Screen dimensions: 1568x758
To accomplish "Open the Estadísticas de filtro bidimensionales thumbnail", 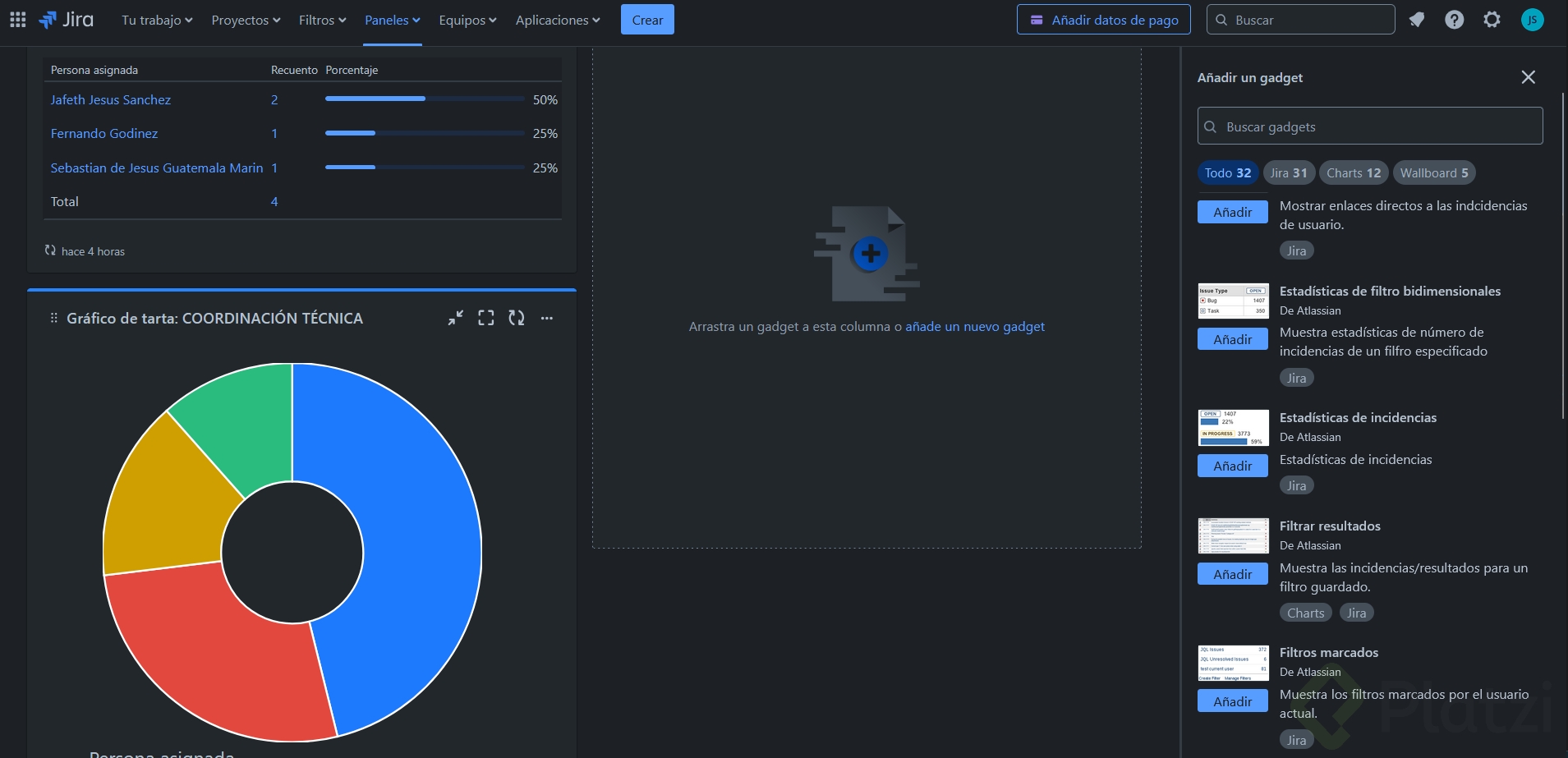I will coord(1233,300).
